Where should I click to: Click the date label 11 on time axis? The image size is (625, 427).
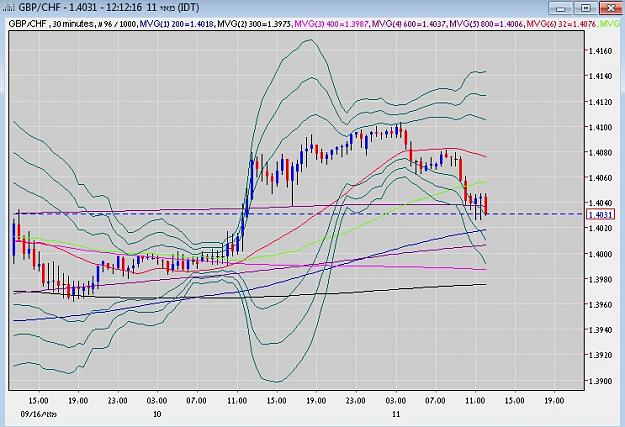[x=395, y=414]
